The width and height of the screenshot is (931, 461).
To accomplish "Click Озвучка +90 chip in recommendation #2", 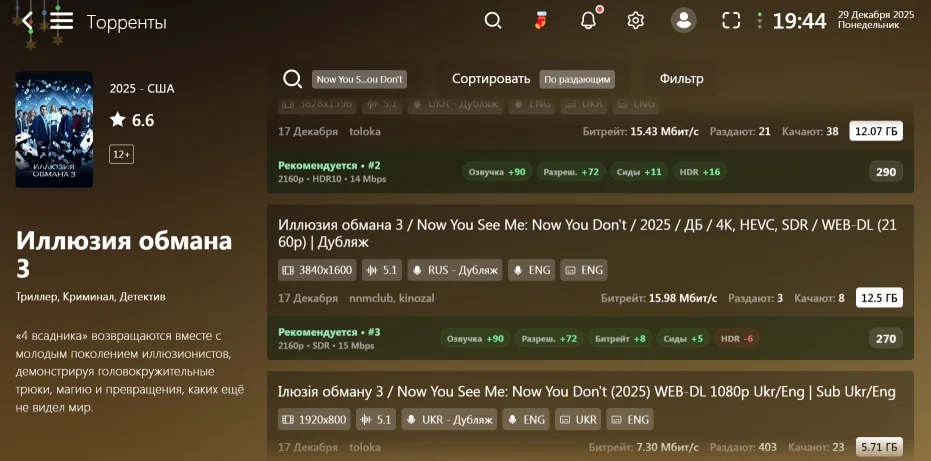I will (497, 172).
